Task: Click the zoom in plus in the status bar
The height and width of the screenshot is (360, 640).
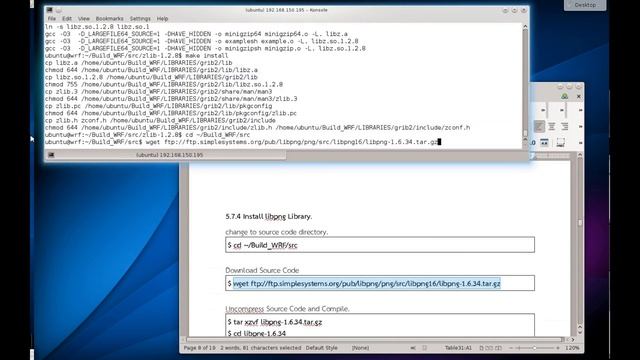Action: tap(558, 348)
